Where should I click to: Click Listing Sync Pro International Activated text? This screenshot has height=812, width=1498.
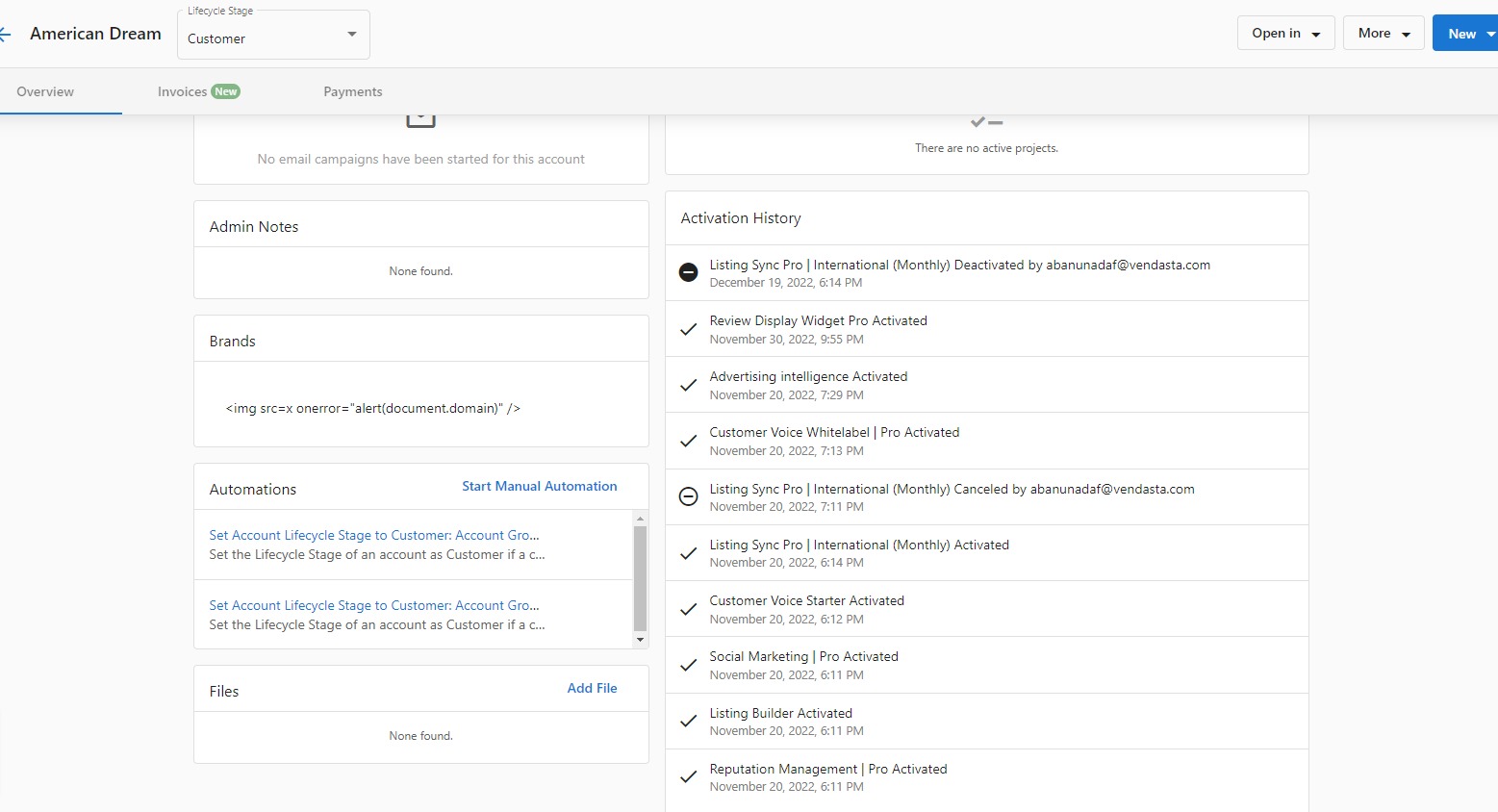859,545
